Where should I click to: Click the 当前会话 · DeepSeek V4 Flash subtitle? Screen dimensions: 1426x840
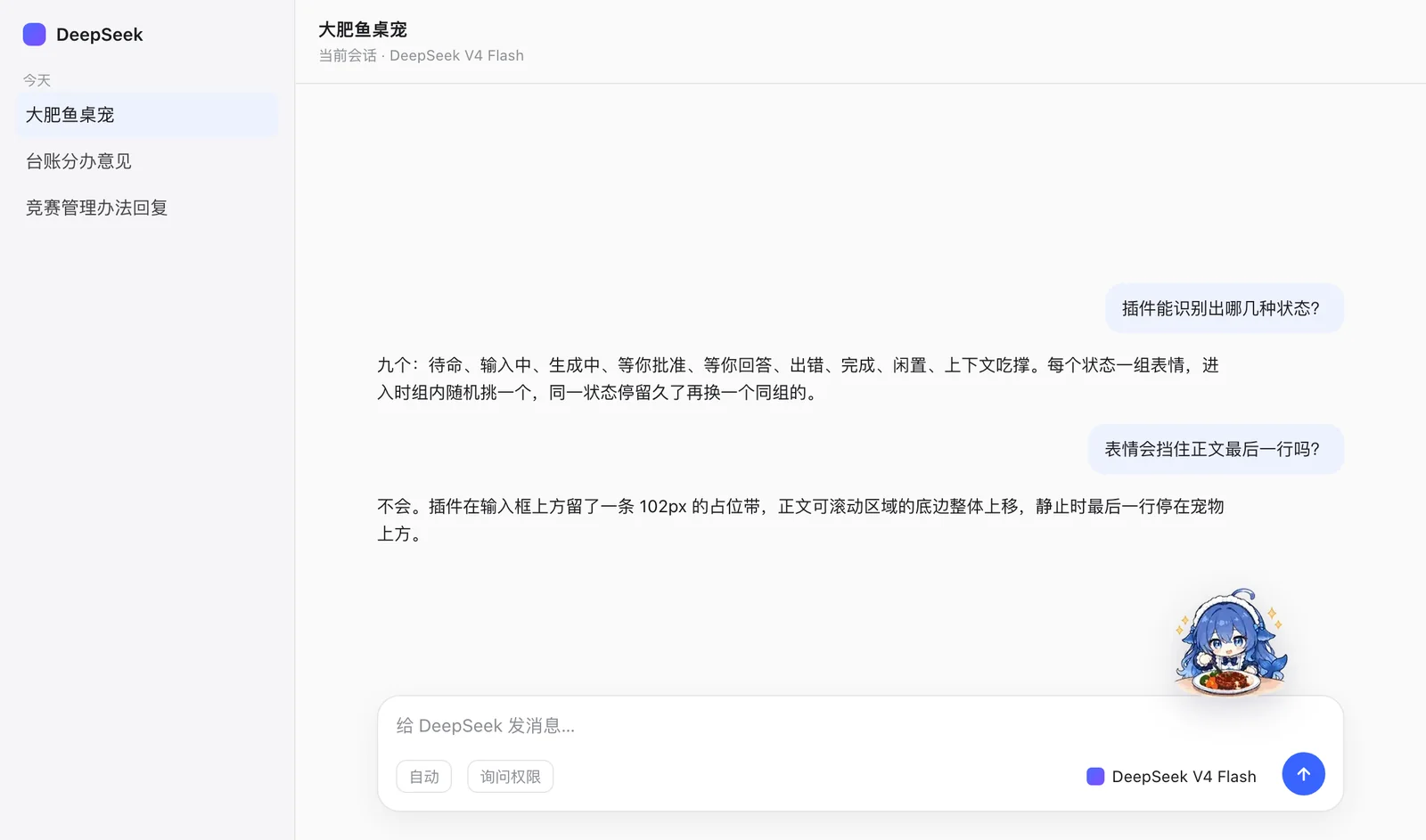[422, 55]
